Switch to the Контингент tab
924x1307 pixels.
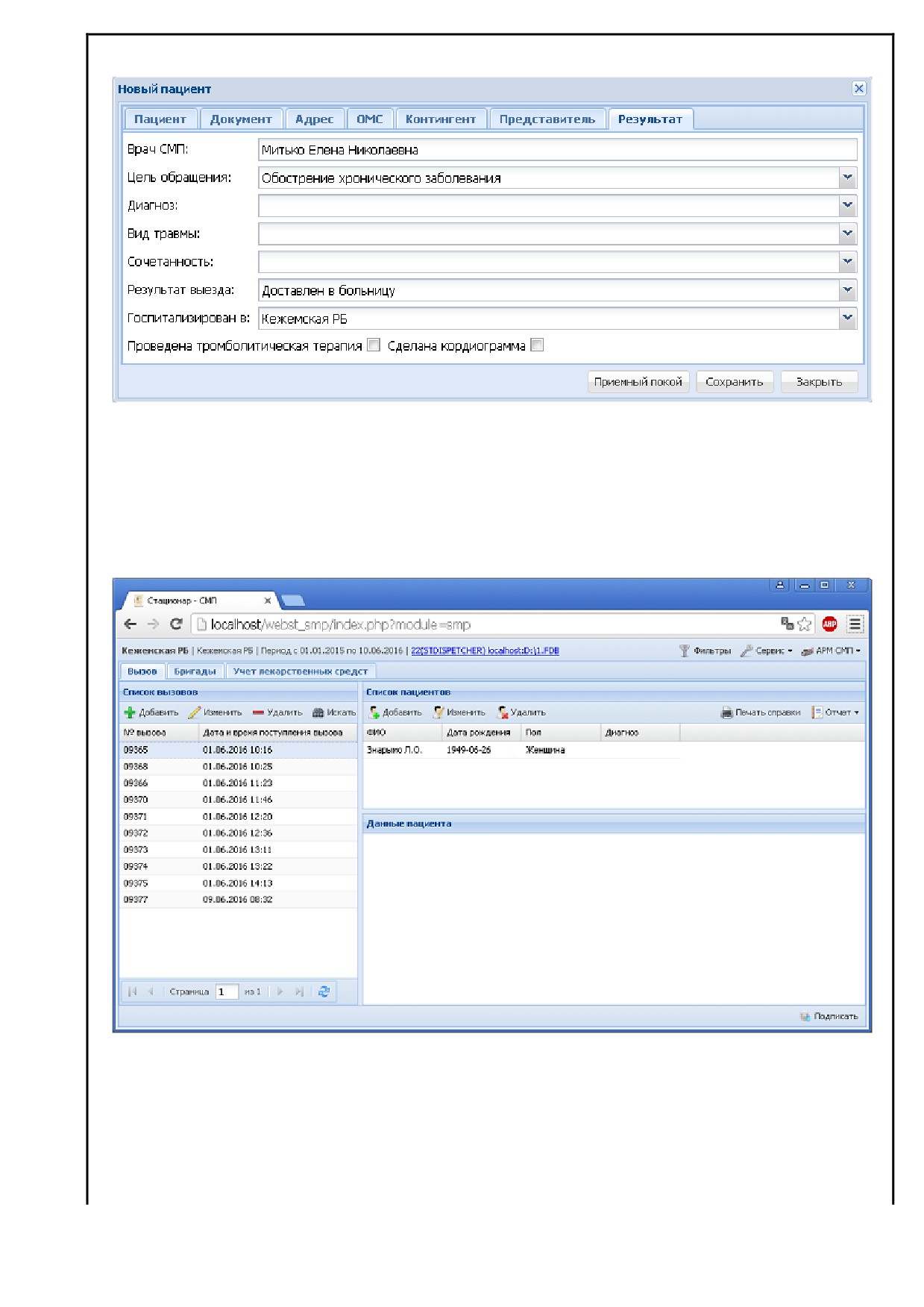[441, 119]
